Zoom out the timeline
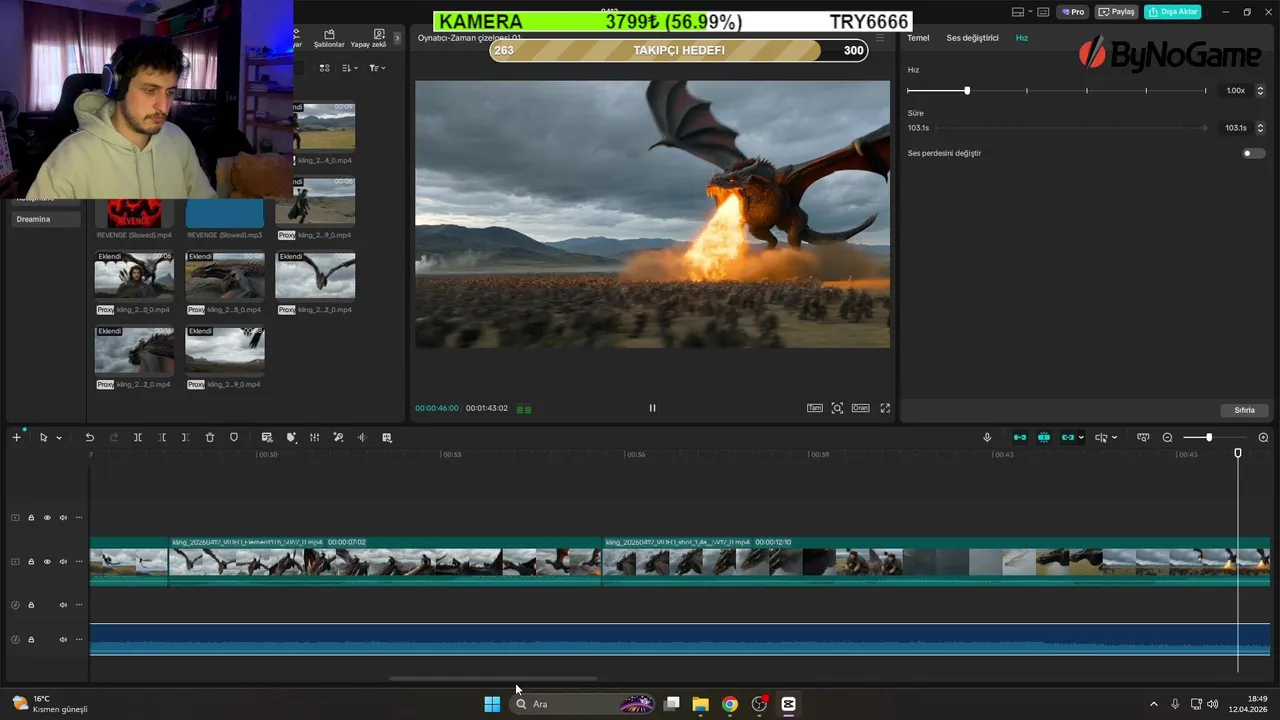This screenshot has height=720, width=1280. pos(1167,437)
